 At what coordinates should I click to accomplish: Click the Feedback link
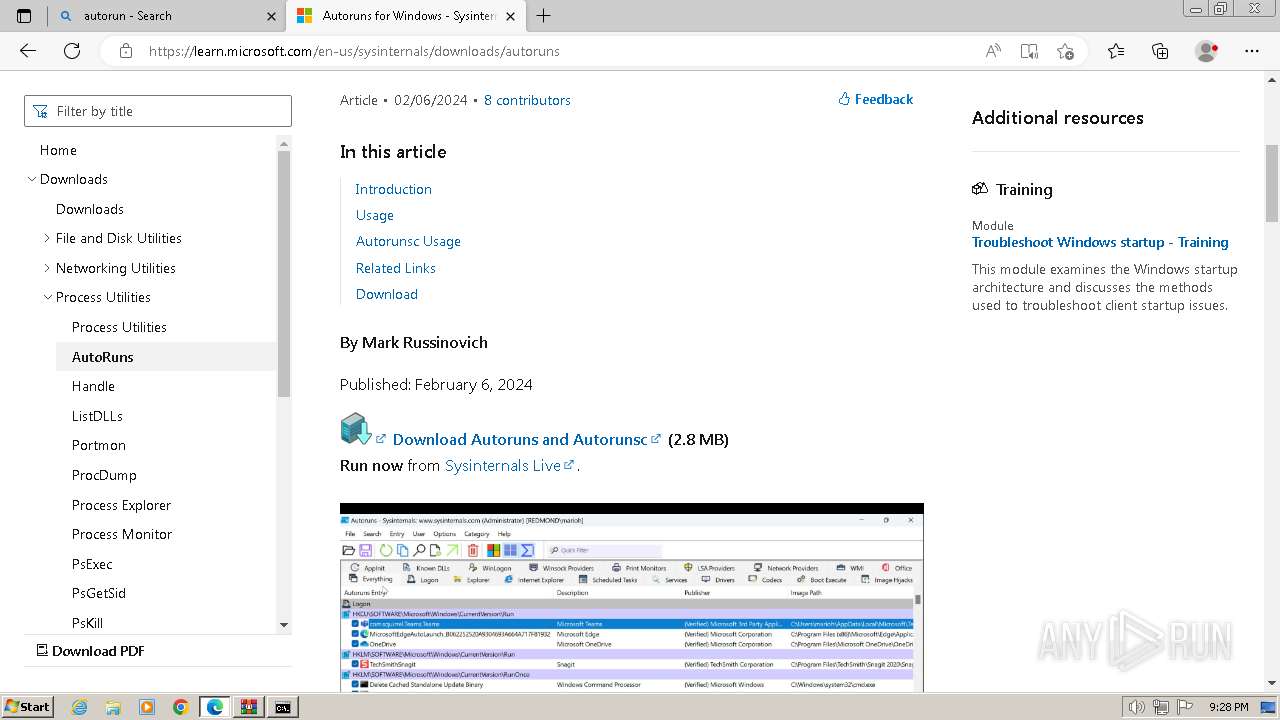pyautogui.click(x=876, y=99)
